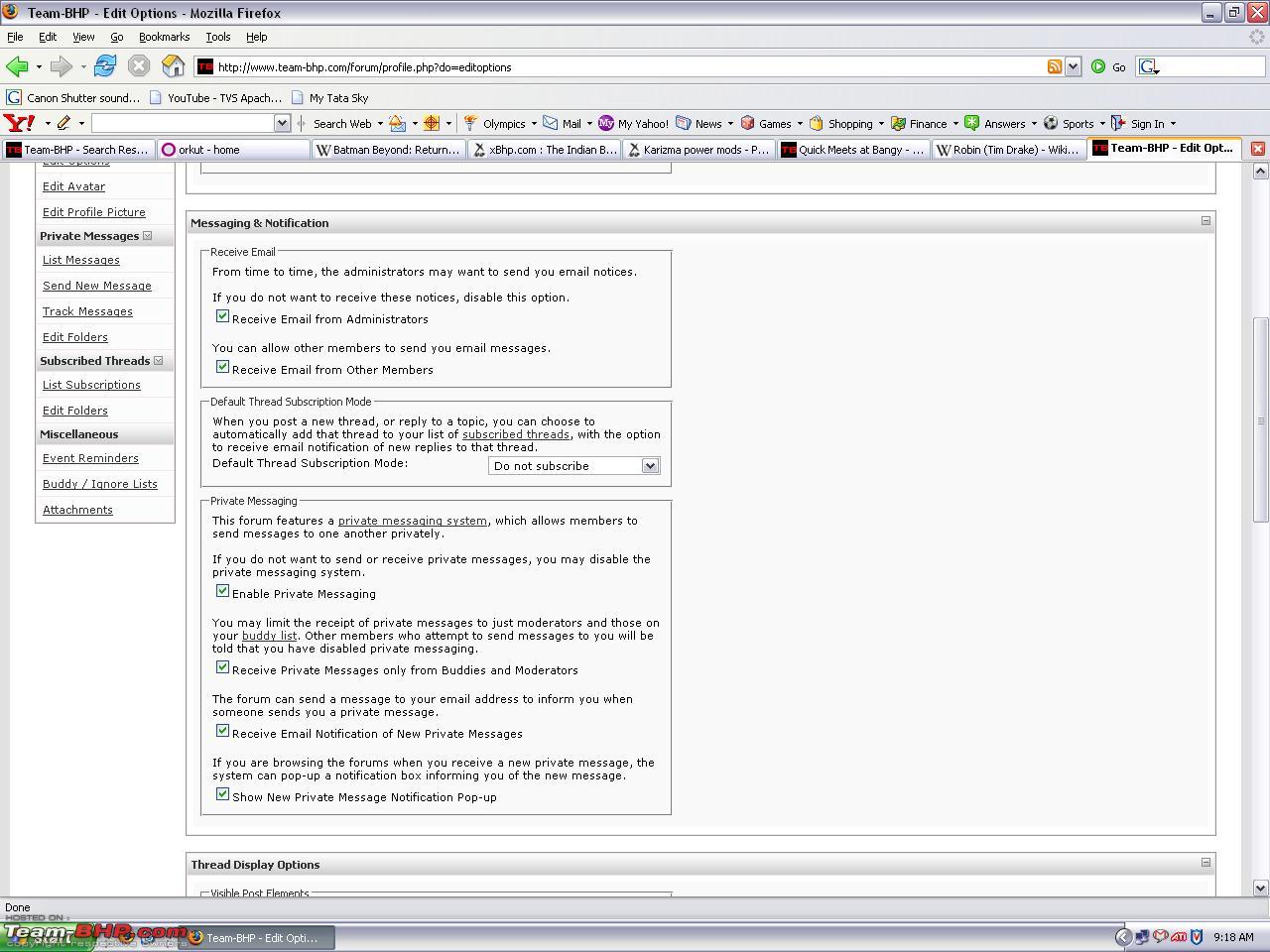Toggle Show New Private Message Notification Pop-up

click(x=222, y=794)
